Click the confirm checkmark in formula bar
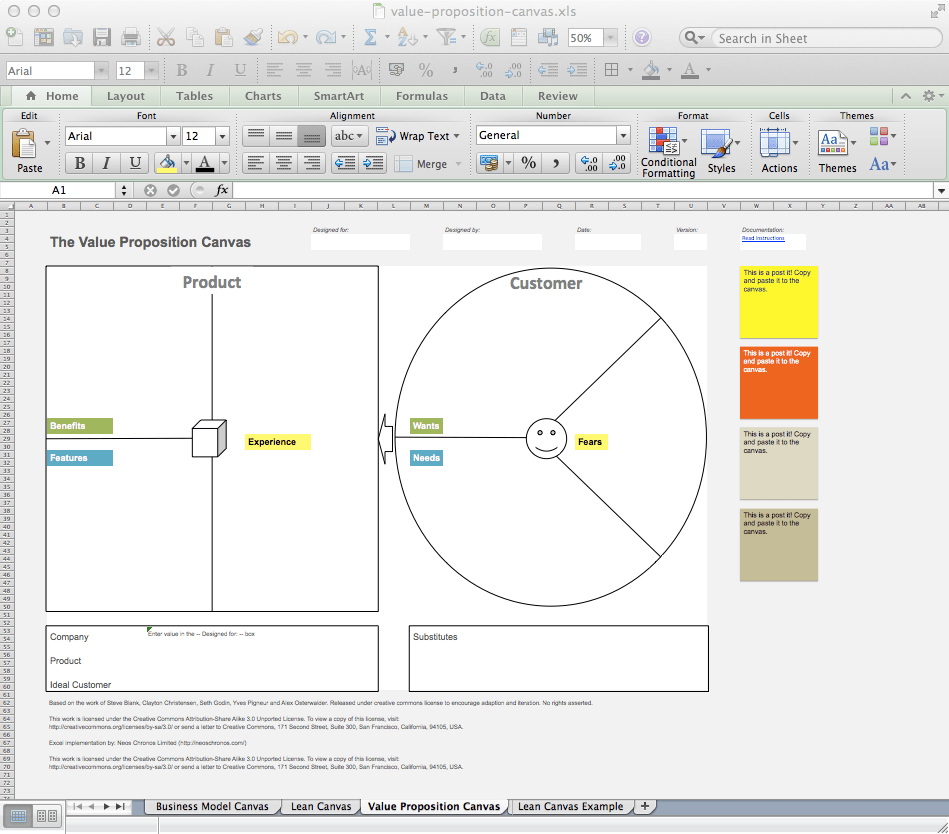The image size is (949, 834). click(173, 190)
